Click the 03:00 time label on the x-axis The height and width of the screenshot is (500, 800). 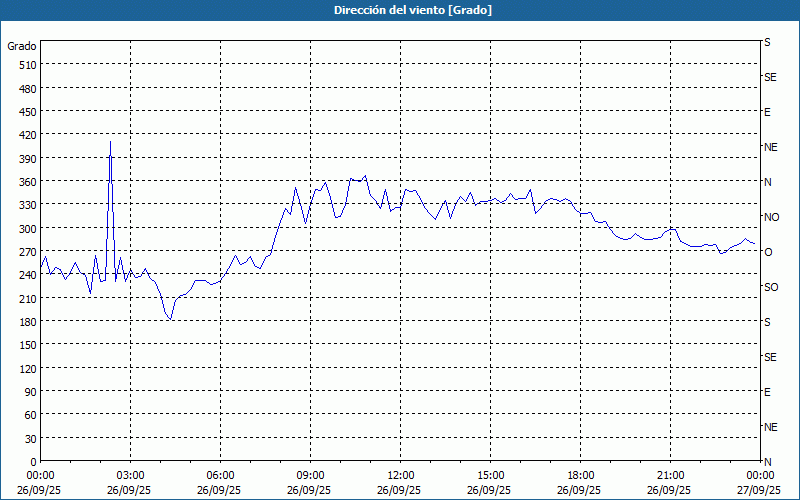[x=130, y=476]
